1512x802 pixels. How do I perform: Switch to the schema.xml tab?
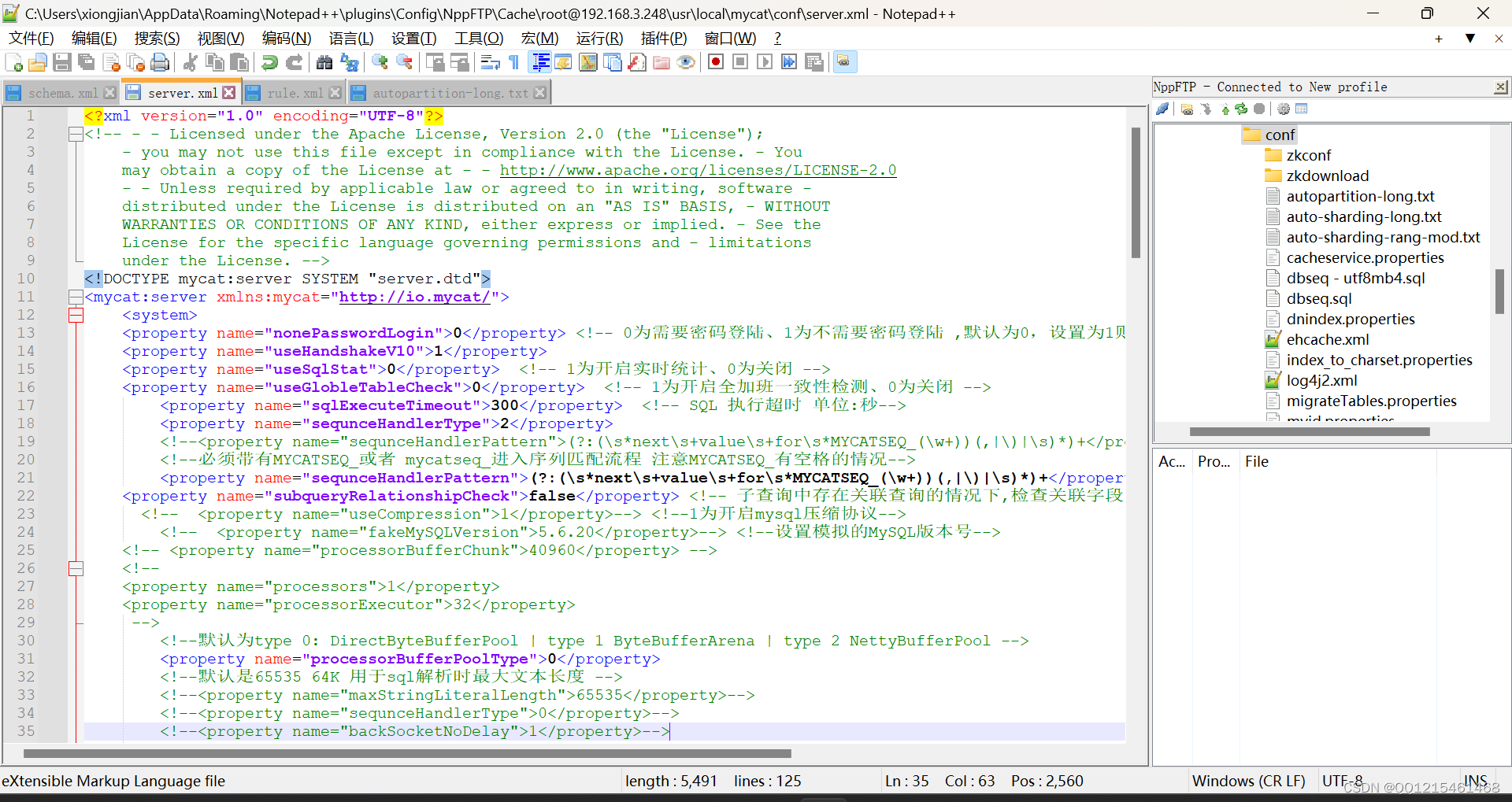click(x=63, y=93)
